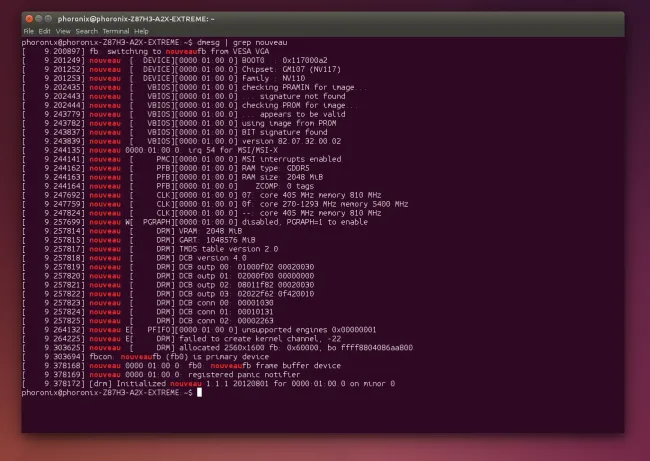Minimize the terminal window
The width and height of the screenshot is (650, 461).
pos(39,20)
